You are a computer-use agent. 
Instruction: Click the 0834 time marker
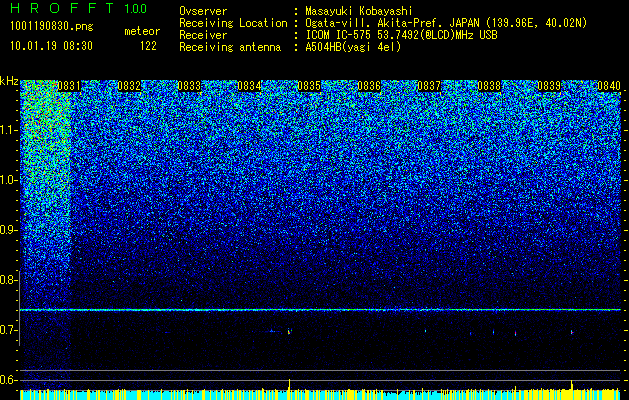click(249, 86)
